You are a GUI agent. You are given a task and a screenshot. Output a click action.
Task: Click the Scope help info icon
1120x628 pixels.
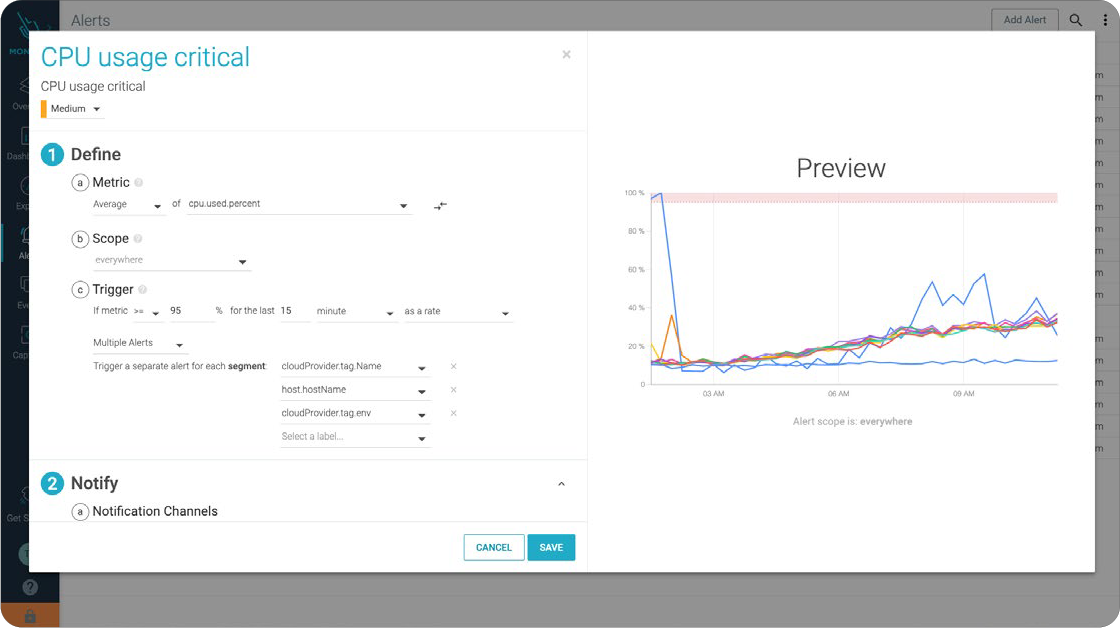tap(138, 239)
